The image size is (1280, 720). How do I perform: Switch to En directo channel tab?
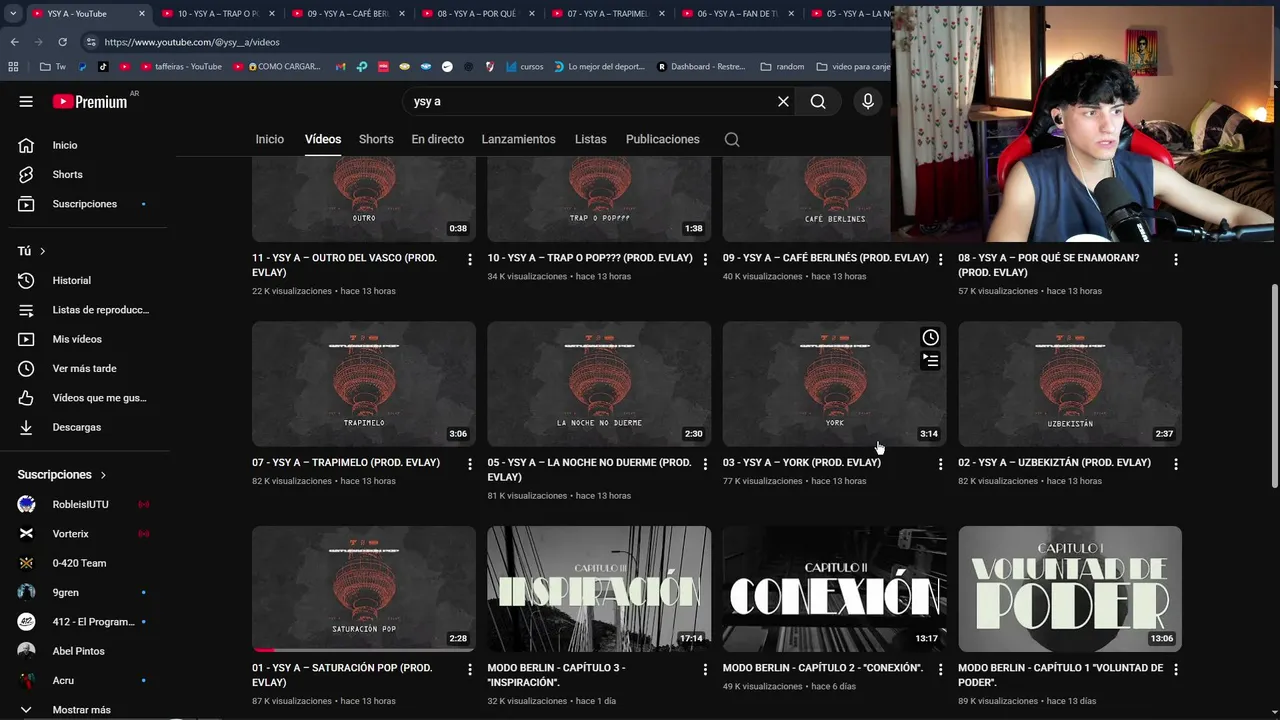click(437, 139)
